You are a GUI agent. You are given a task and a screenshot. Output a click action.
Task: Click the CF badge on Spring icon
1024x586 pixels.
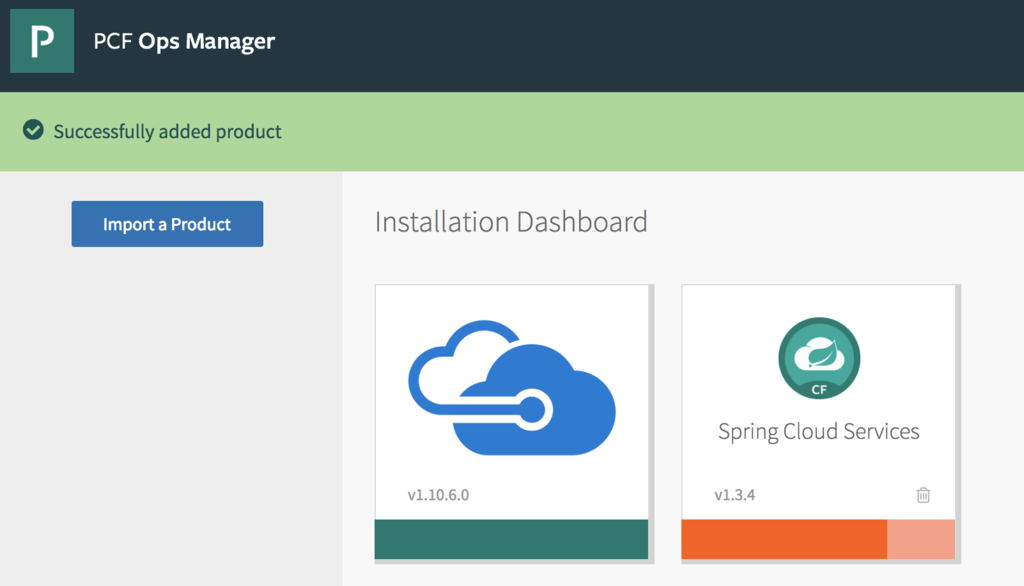click(x=819, y=390)
